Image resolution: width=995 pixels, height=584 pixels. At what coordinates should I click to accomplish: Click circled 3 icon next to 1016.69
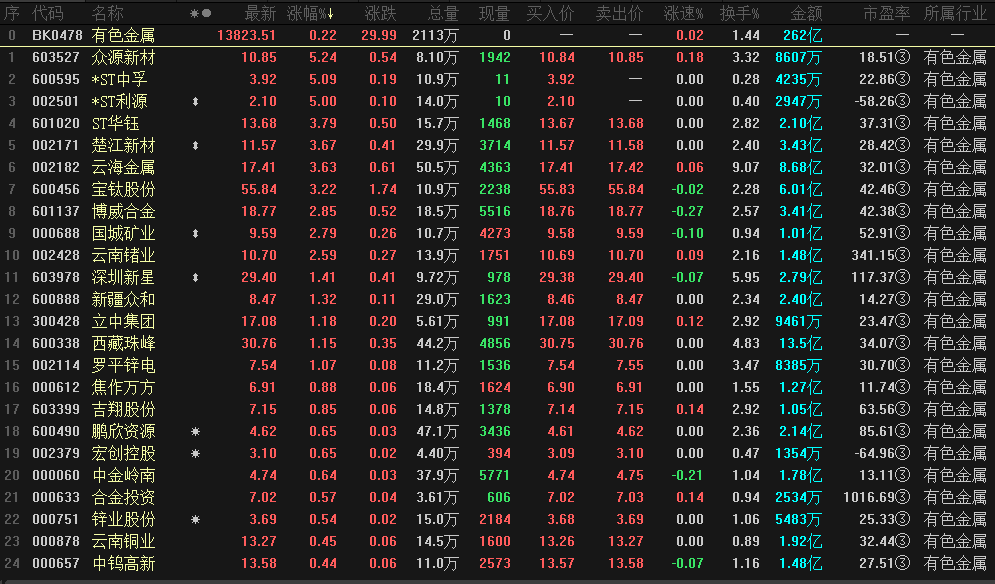pos(902,497)
